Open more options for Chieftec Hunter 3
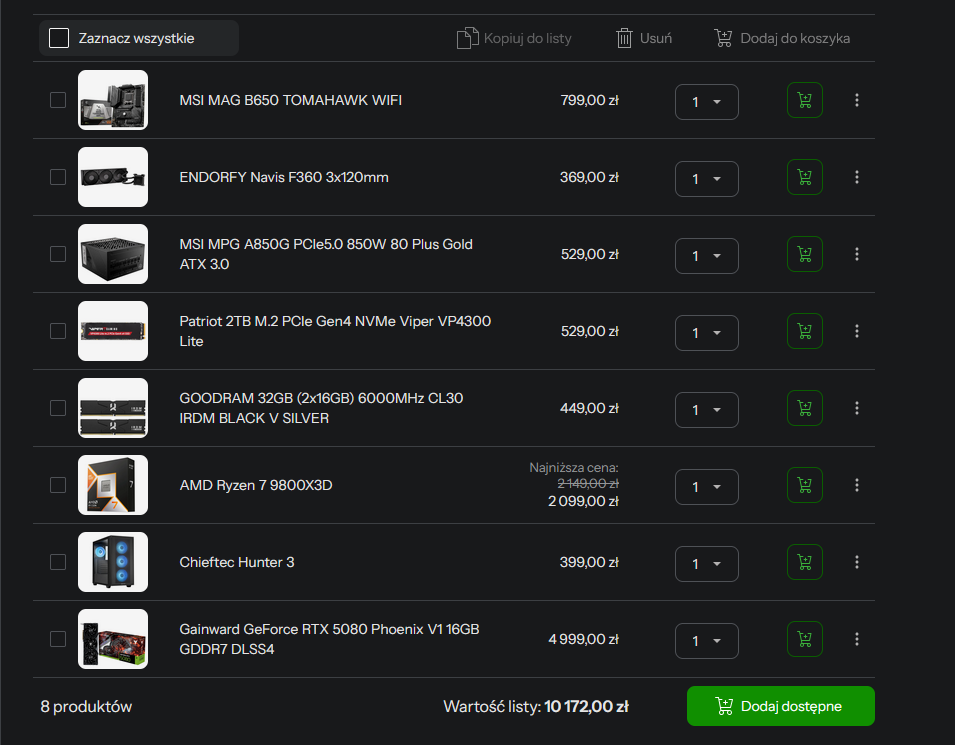 857,562
